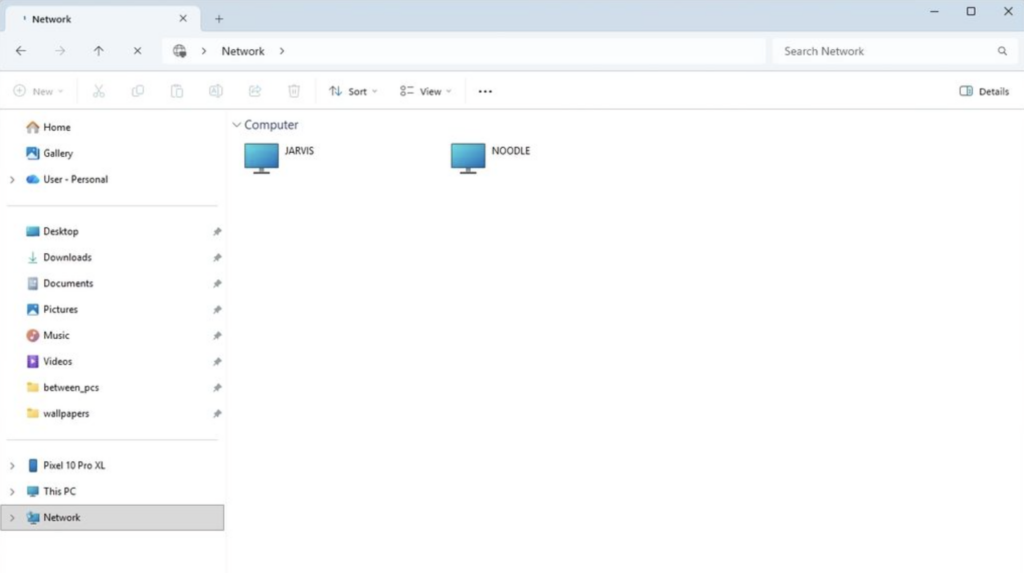Toggle the Details pane
Screen dimensions: 1024x573
[x=984, y=91]
